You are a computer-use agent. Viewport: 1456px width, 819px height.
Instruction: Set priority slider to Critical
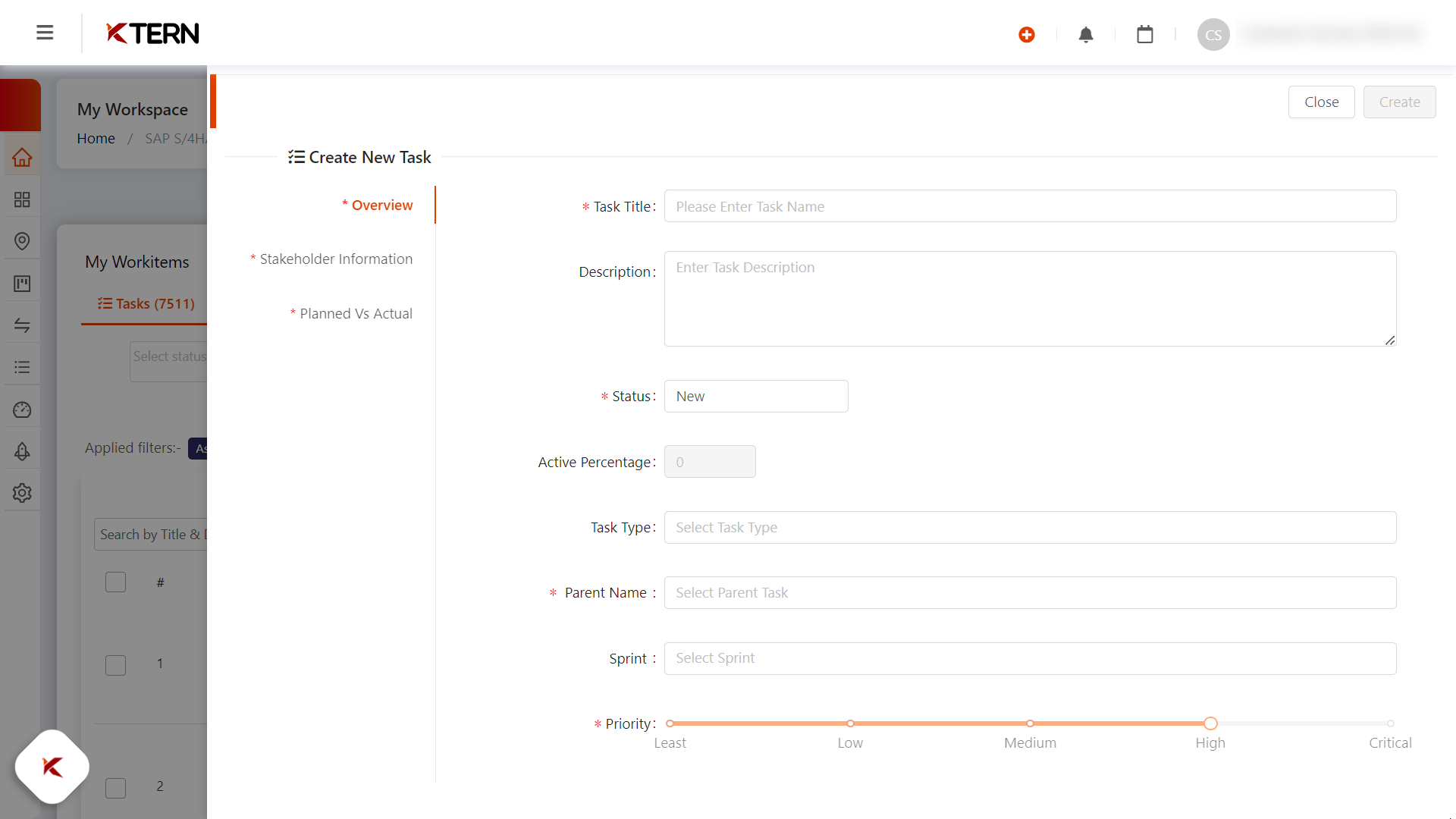[x=1390, y=723]
